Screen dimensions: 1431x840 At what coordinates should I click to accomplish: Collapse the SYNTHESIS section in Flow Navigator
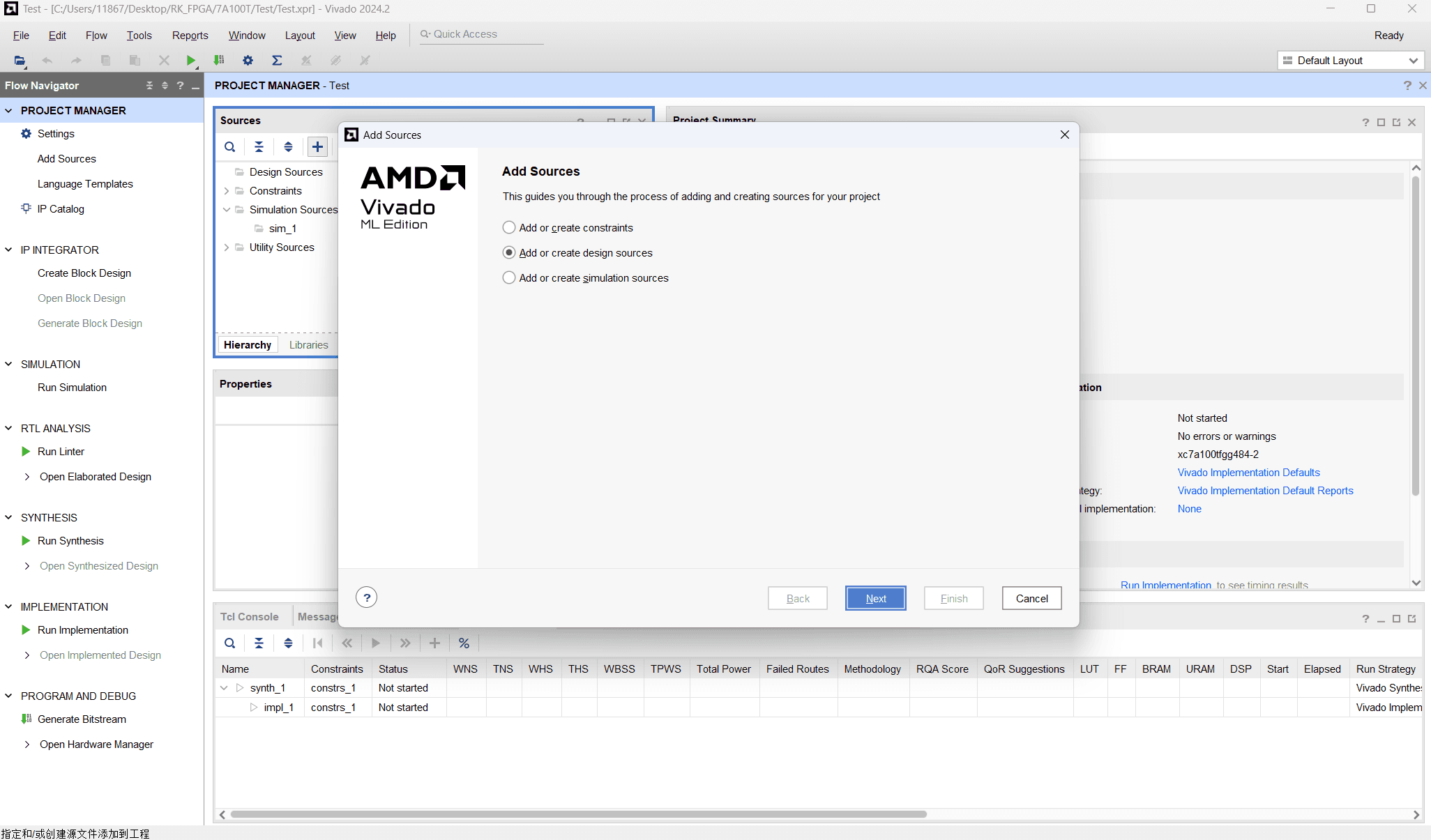[9, 517]
